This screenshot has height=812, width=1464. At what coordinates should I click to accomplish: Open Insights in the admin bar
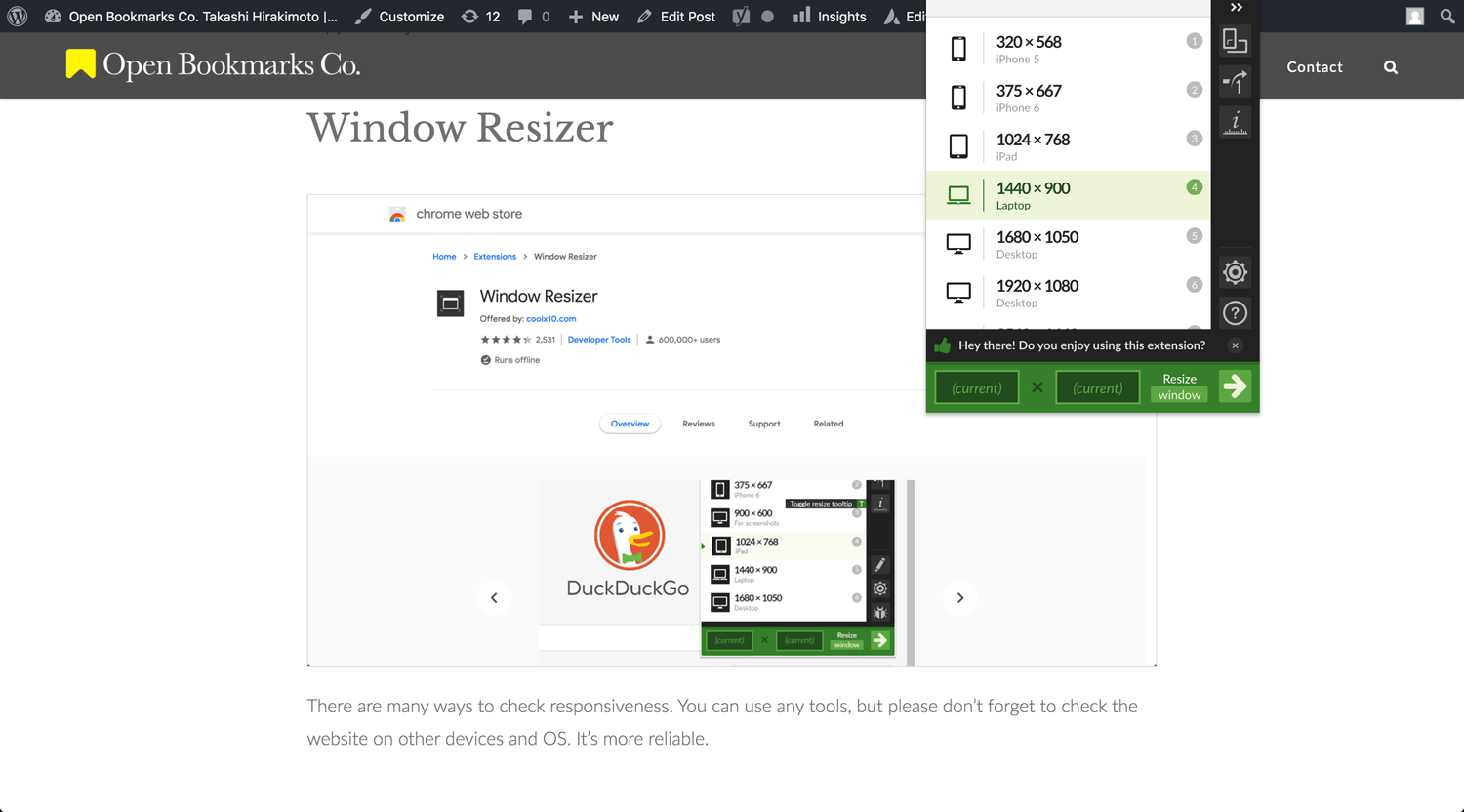[x=830, y=17]
